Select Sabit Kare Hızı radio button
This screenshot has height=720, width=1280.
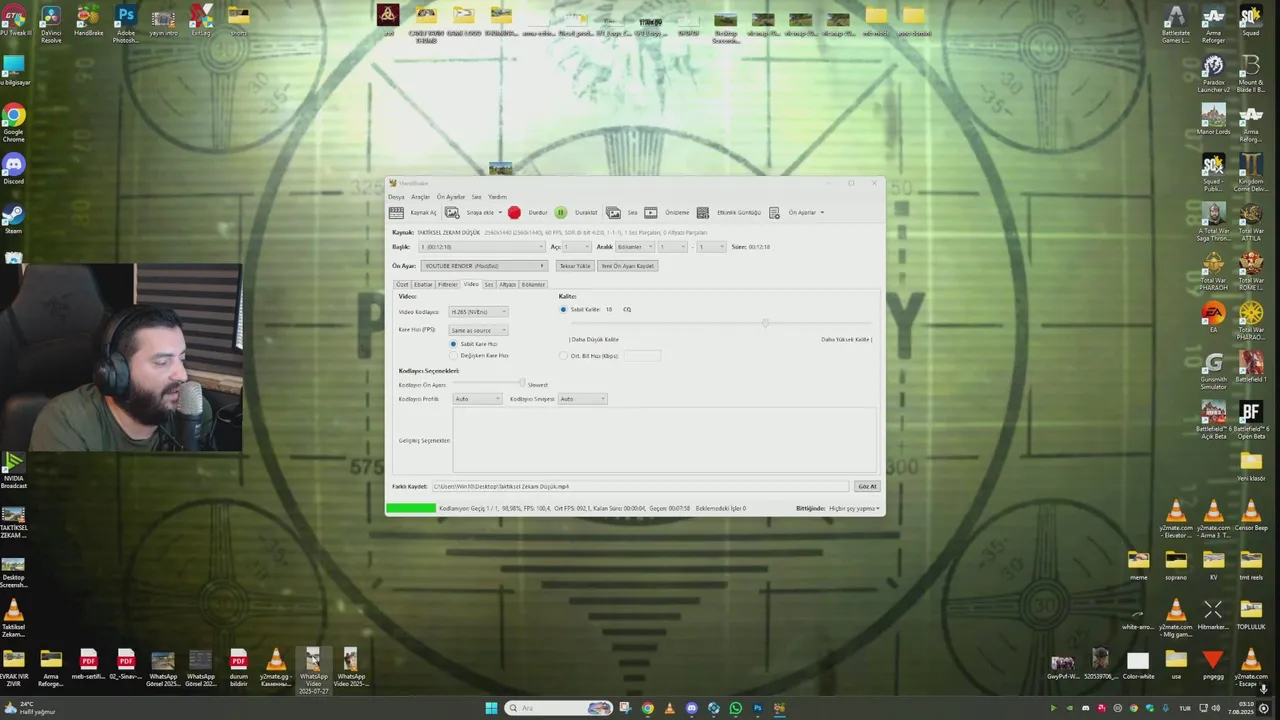[453, 344]
